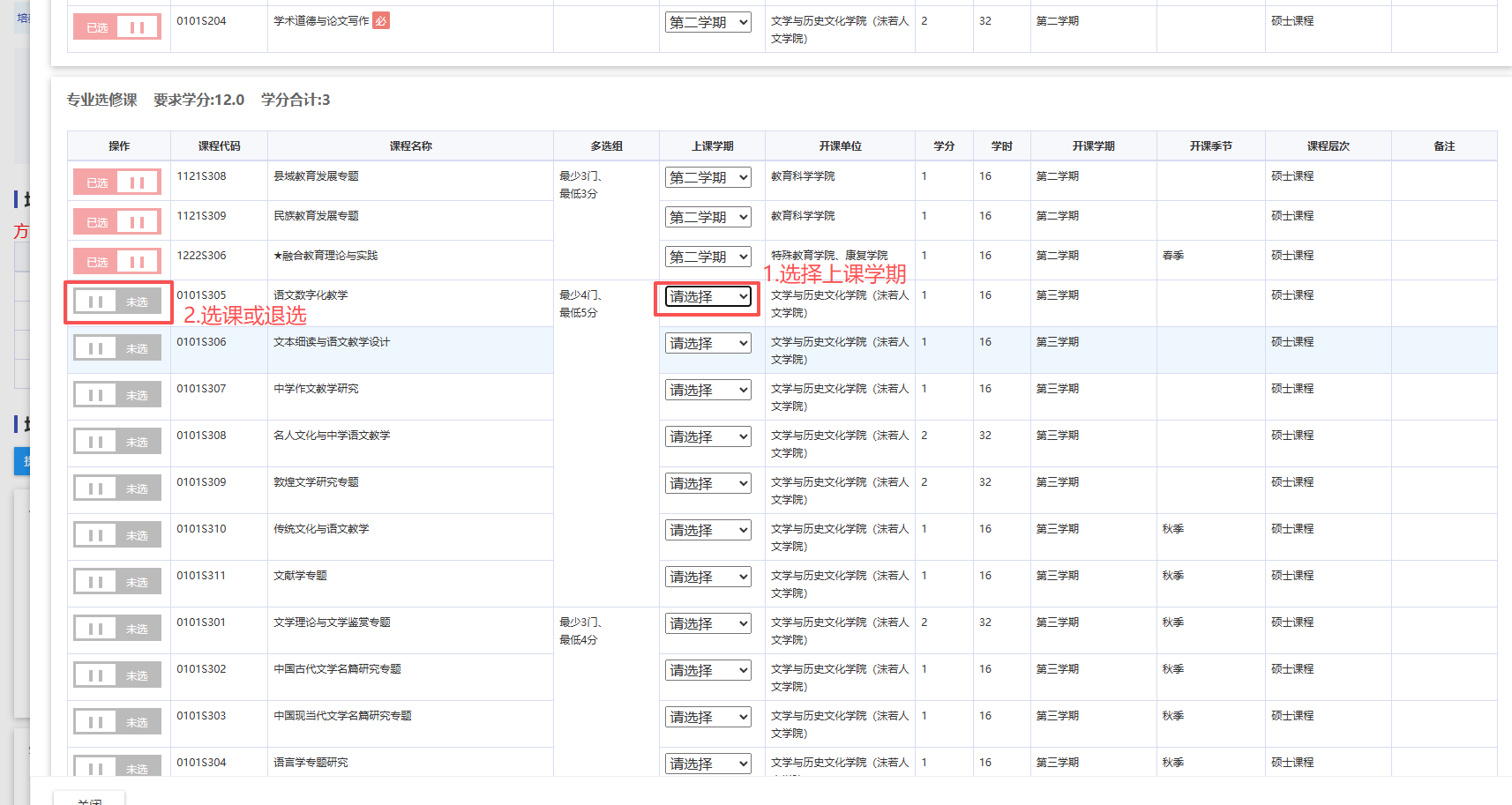Expand the 第二学期 dropdown for 县域教育发展专题
Viewport: 1512px width, 805px height.
(707, 177)
